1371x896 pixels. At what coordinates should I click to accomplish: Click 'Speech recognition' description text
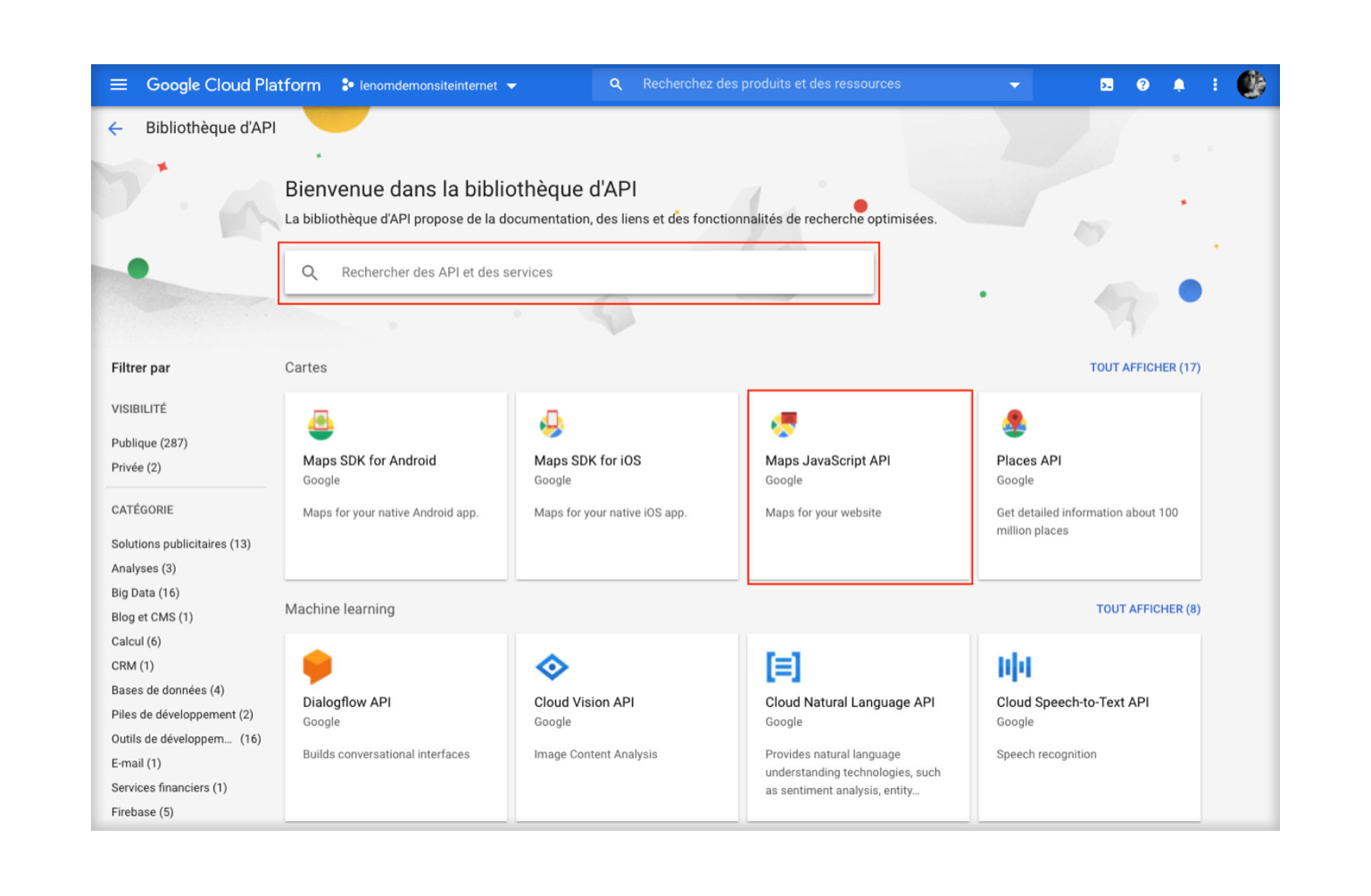click(x=1046, y=755)
